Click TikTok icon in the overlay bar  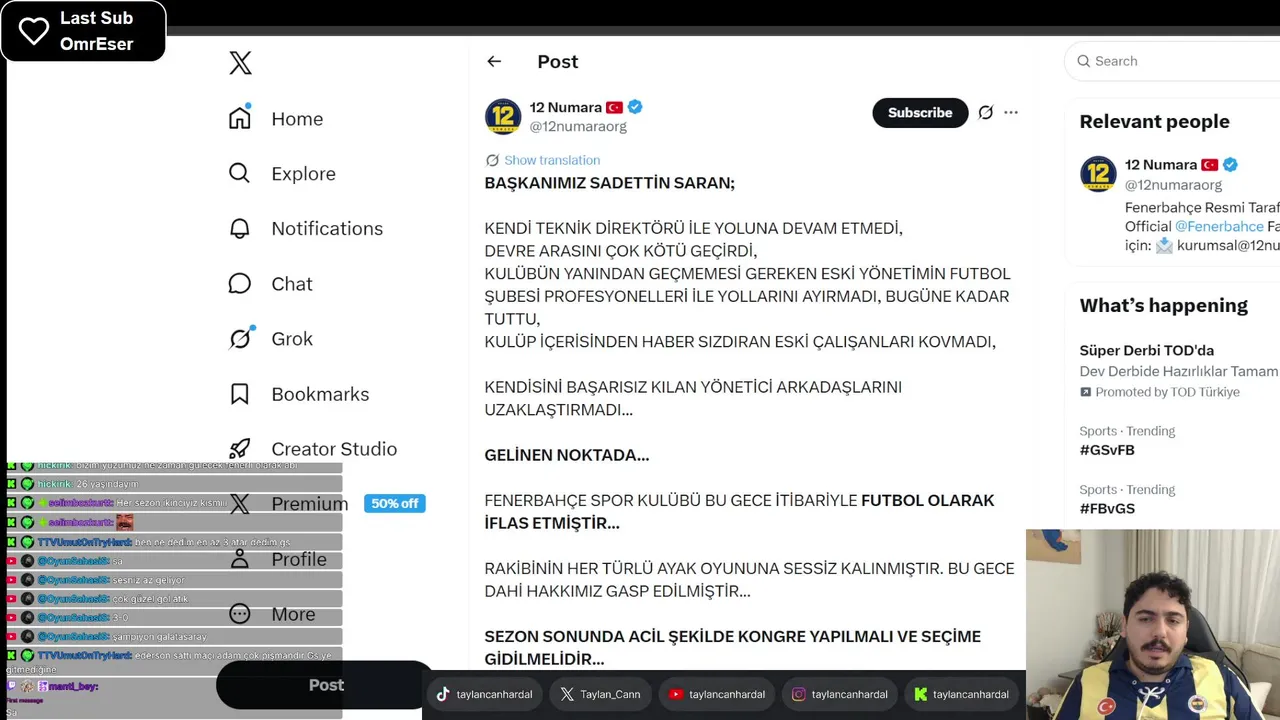[443, 694]
